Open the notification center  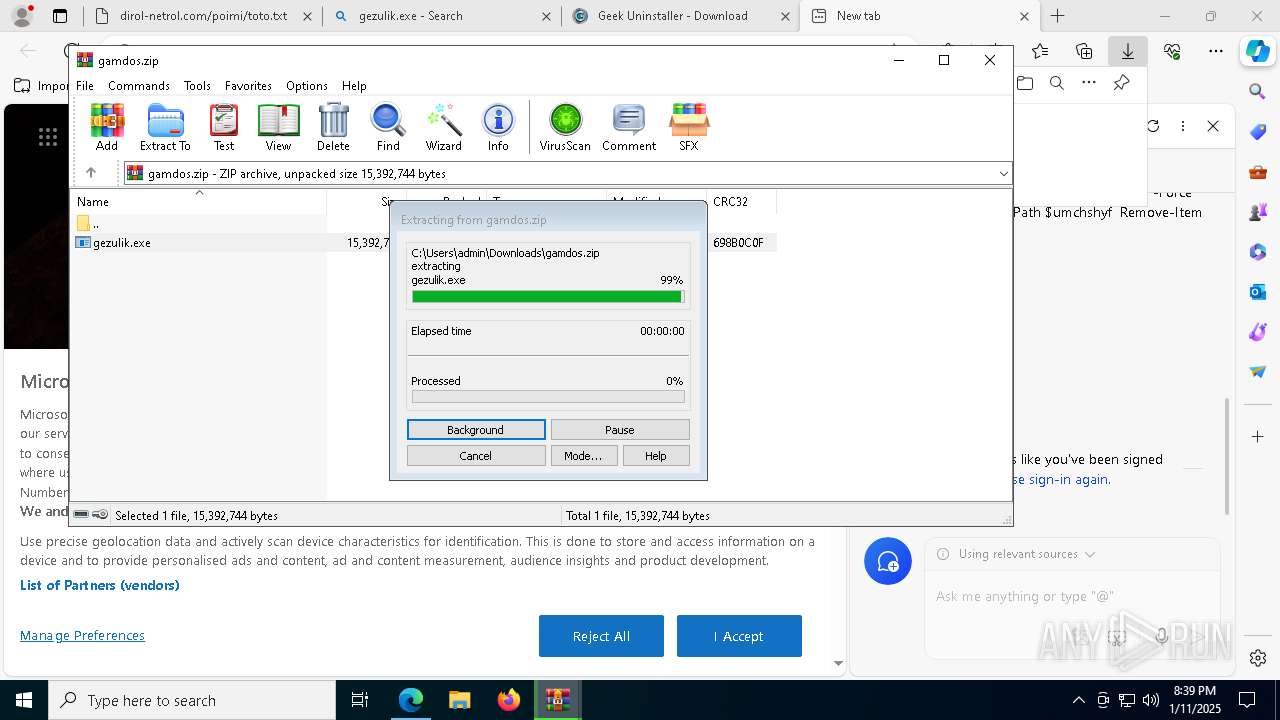coord(1247,700)
